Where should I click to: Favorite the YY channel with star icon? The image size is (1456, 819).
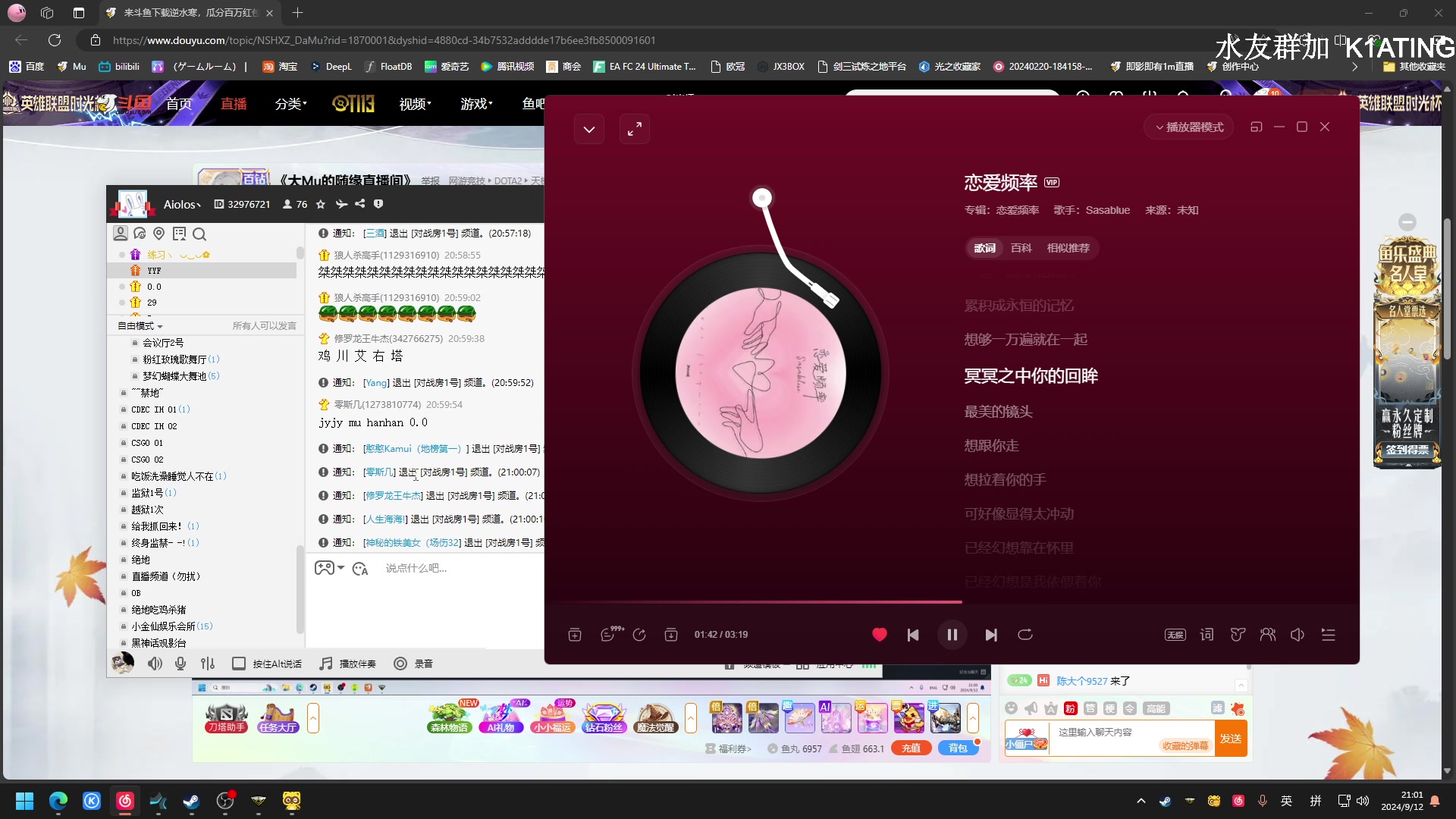321,204
